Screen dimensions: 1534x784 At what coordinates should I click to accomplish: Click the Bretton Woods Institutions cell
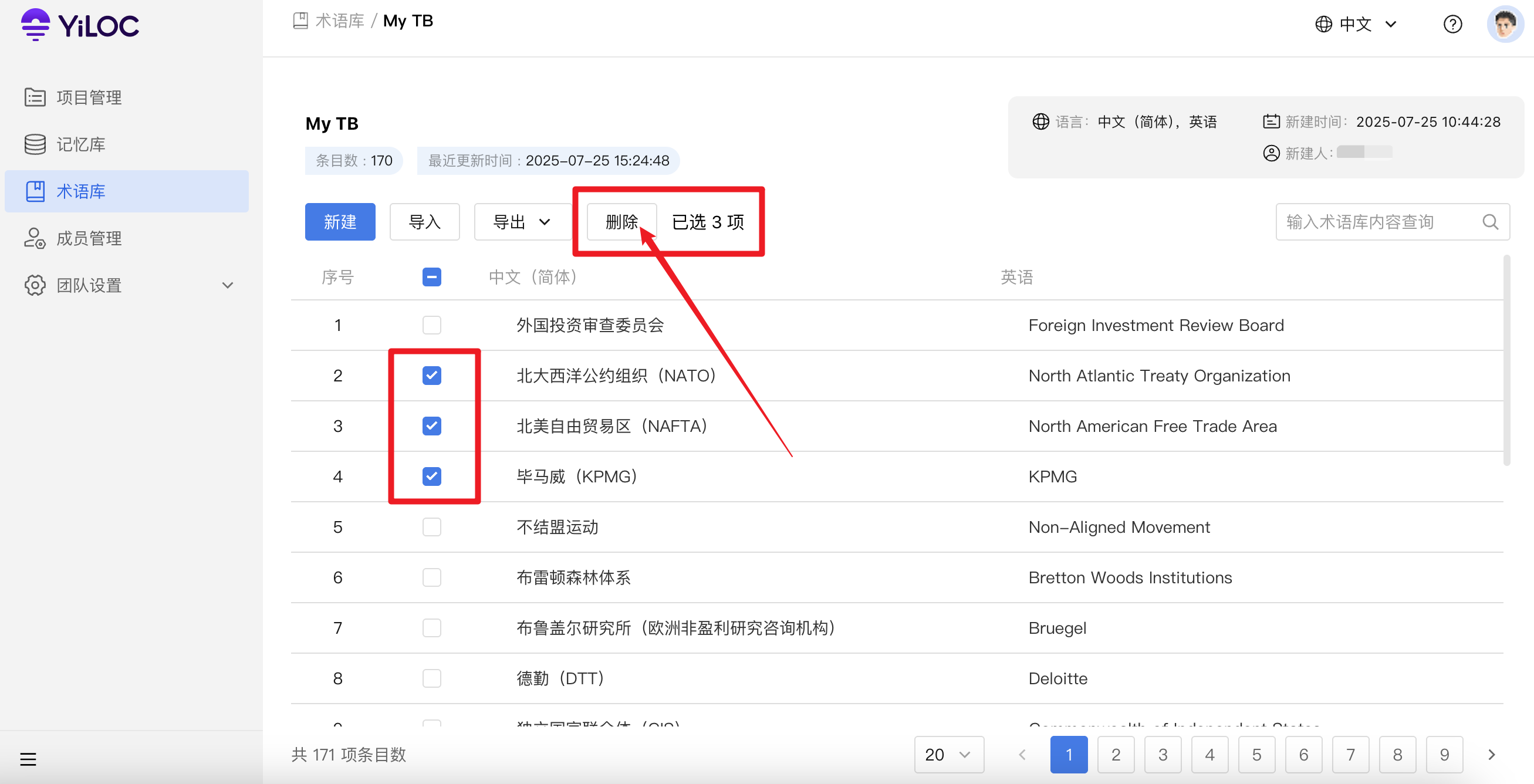pyautogui.click(x=1130, y=577)
